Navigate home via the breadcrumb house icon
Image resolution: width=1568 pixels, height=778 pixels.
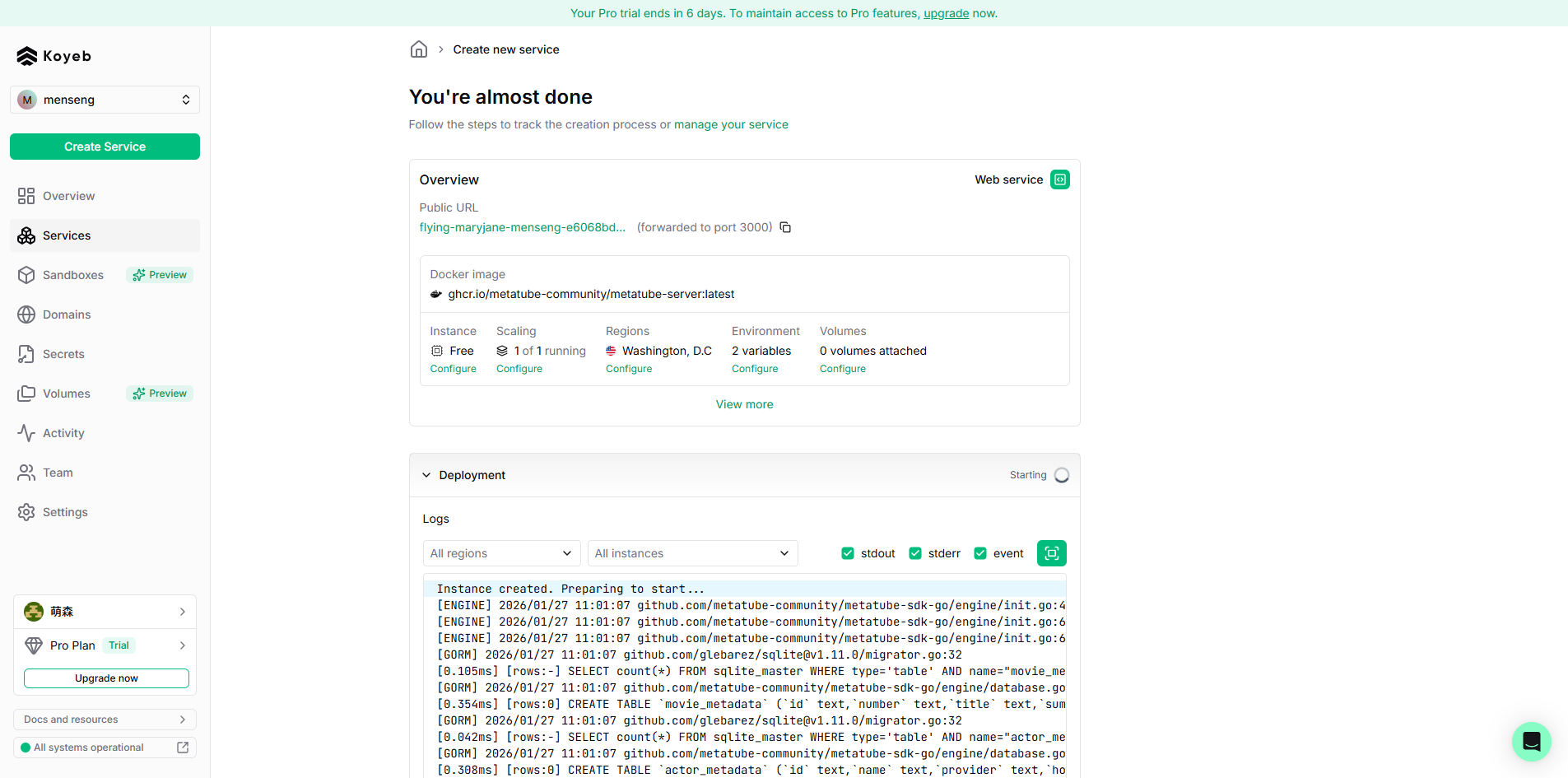(x=418, y=49)
